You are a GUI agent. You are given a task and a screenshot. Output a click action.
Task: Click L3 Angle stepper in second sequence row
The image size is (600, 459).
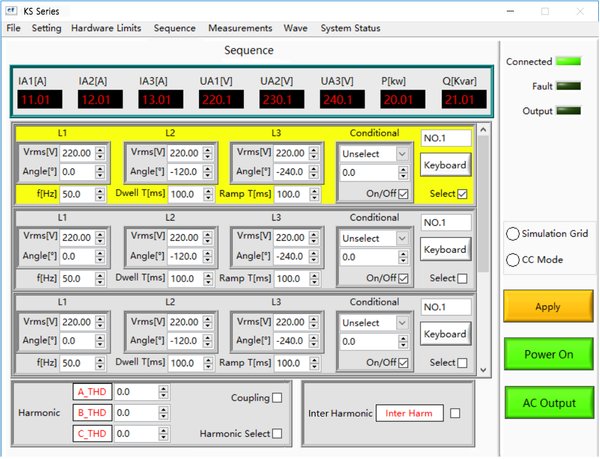click(x=314, y=256)
